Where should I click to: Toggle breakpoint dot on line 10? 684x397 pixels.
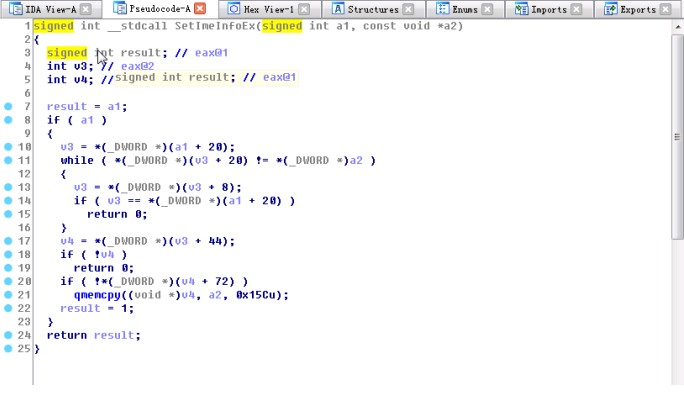pos(8,147)
